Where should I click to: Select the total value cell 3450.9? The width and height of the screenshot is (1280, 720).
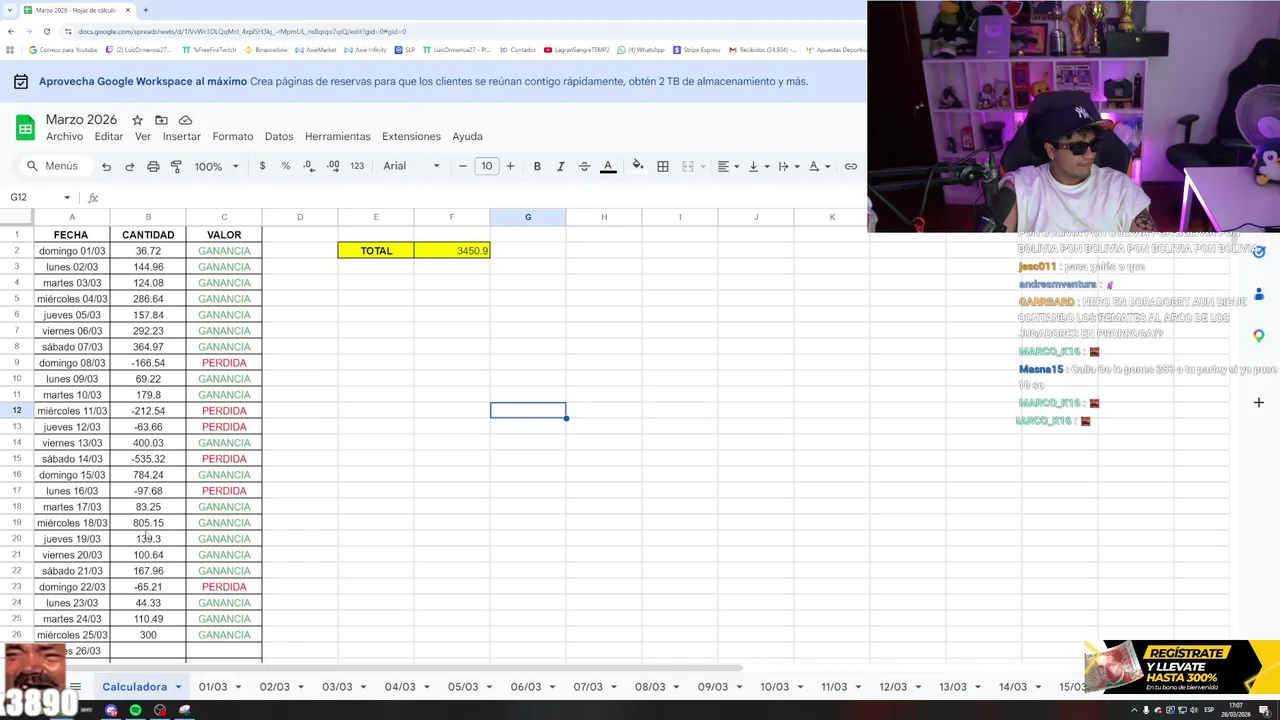(x=452, y=251)
